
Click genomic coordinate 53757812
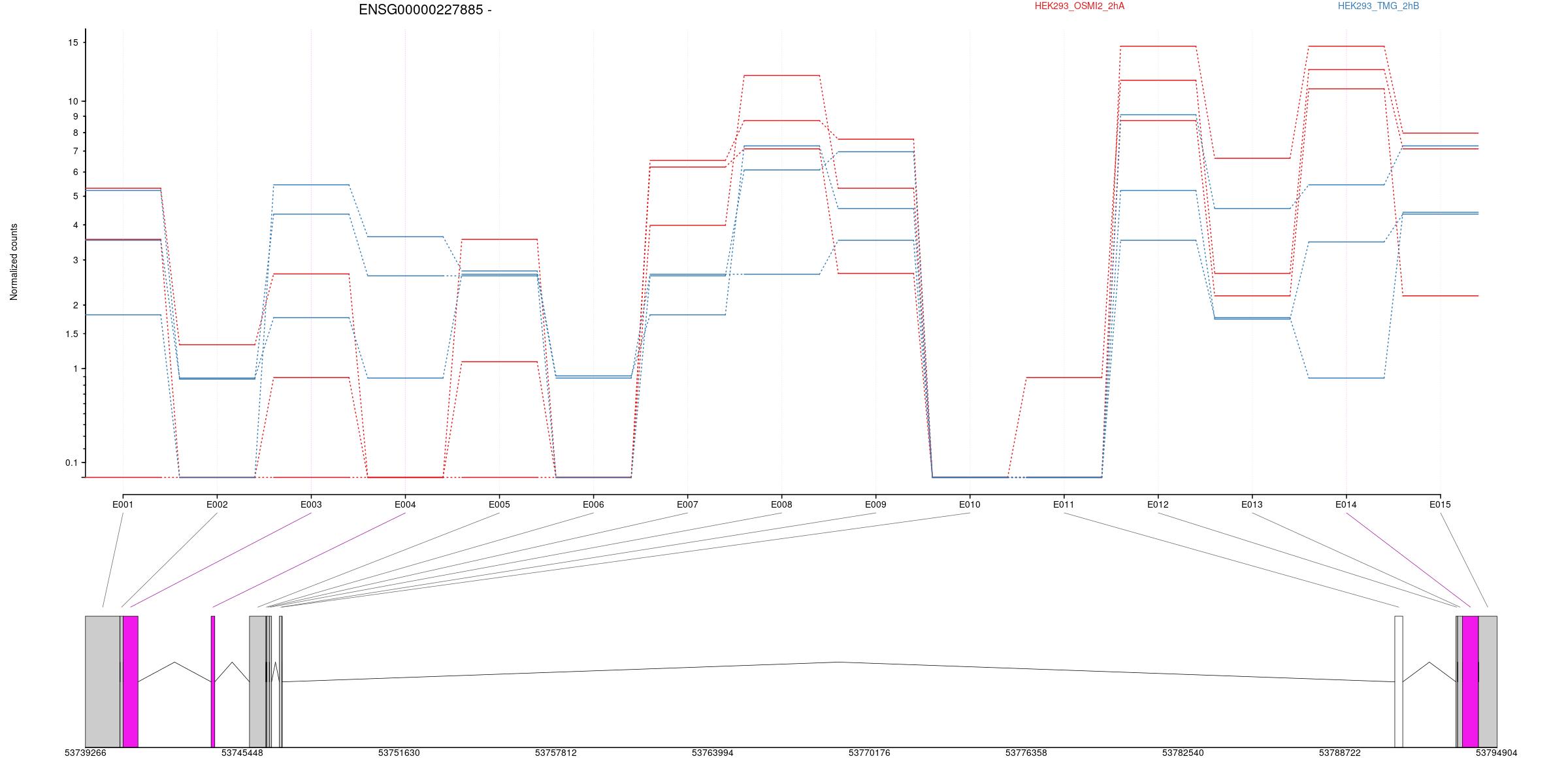coord(556,753)
